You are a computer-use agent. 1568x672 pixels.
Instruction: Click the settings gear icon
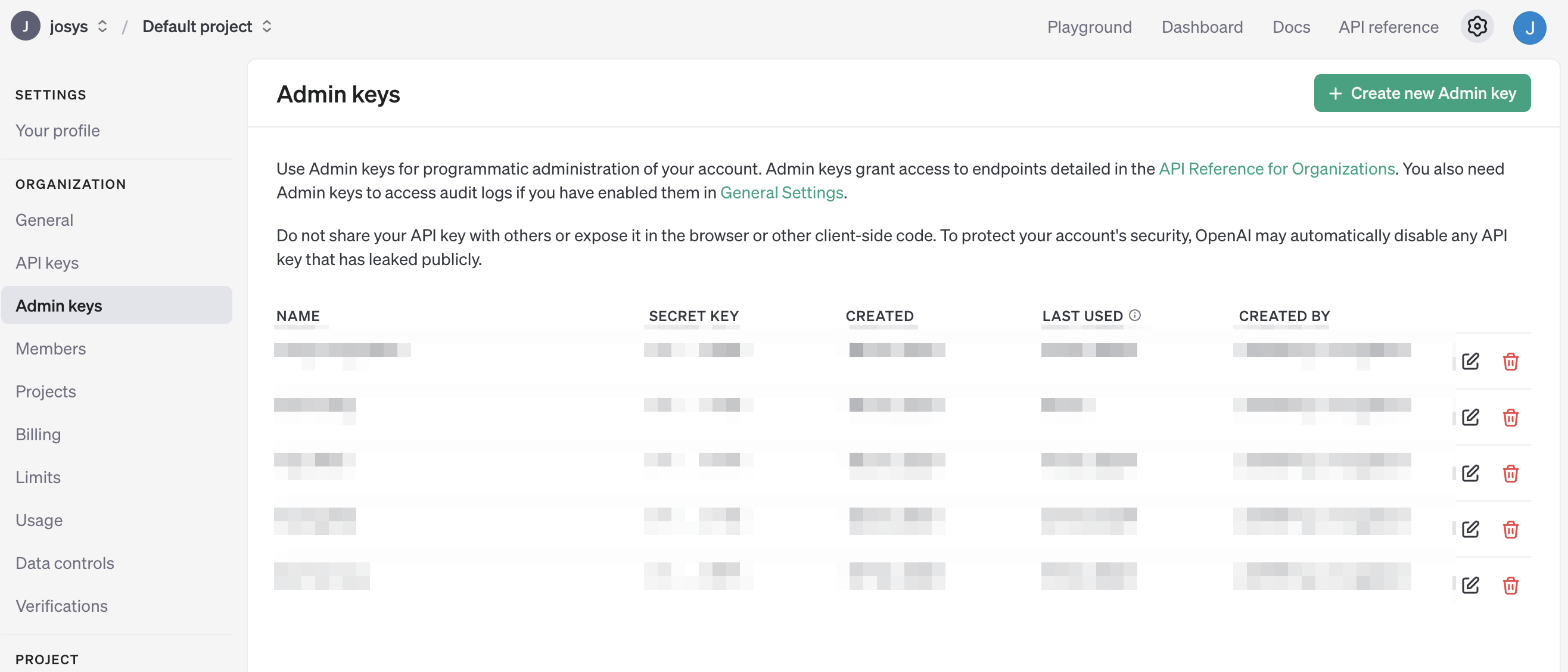(x=1477, y=27)
